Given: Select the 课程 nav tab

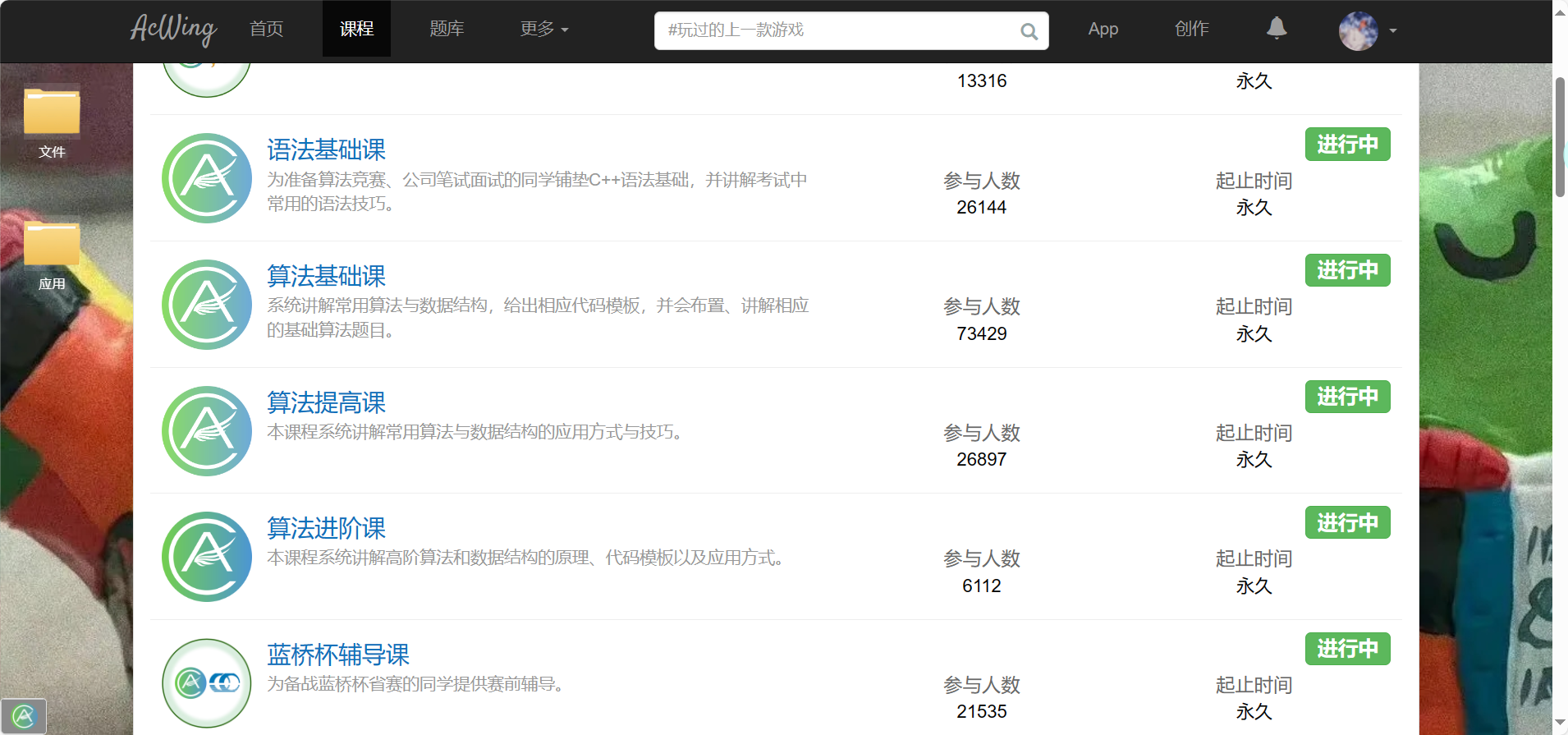Looking at the screenshot, I should pos(356,29).
